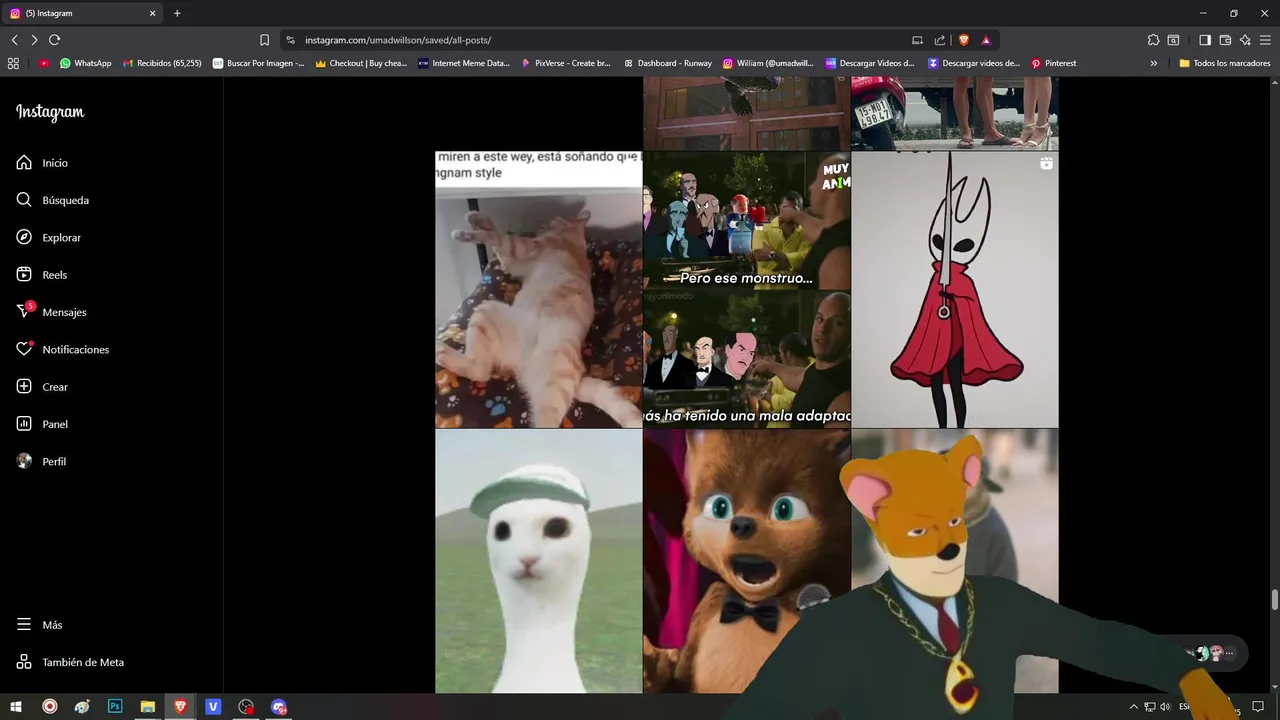The width and height of the screenshot is (1280, 720).
Task: Open Dashboard - Runway bookmark
Action: tap(668, 63)
